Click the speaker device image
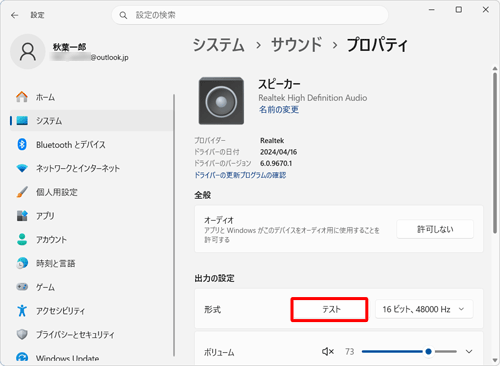 [221, 101]
